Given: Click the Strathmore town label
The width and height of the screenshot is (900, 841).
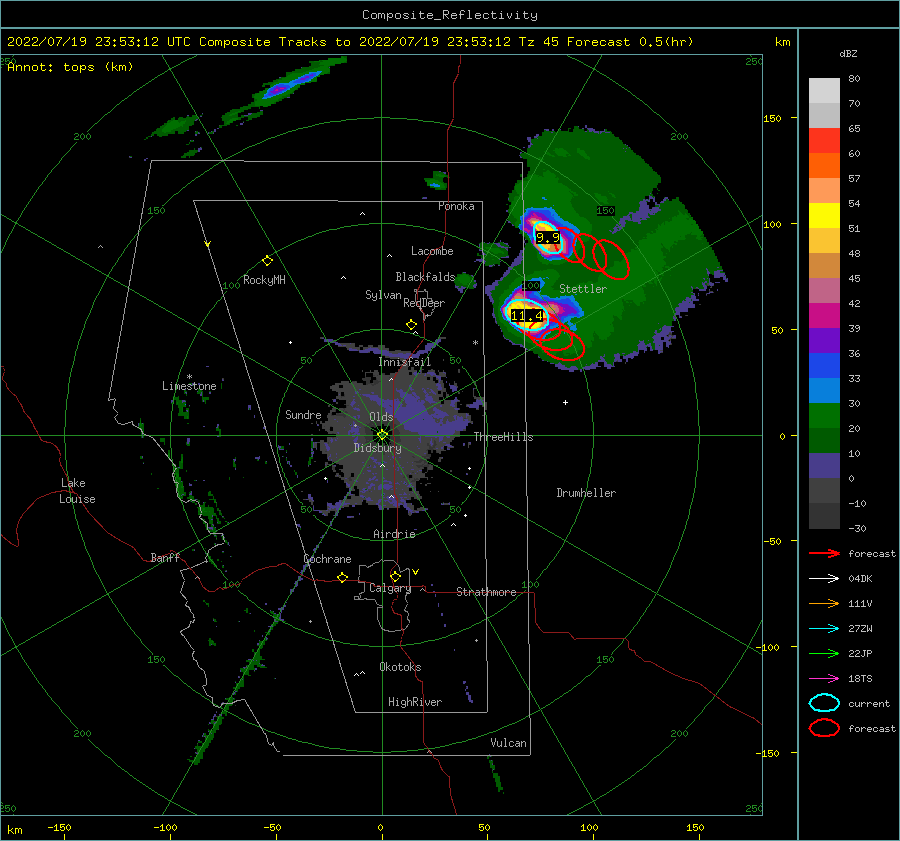Looking at the screenshot, I should [486, 592].
